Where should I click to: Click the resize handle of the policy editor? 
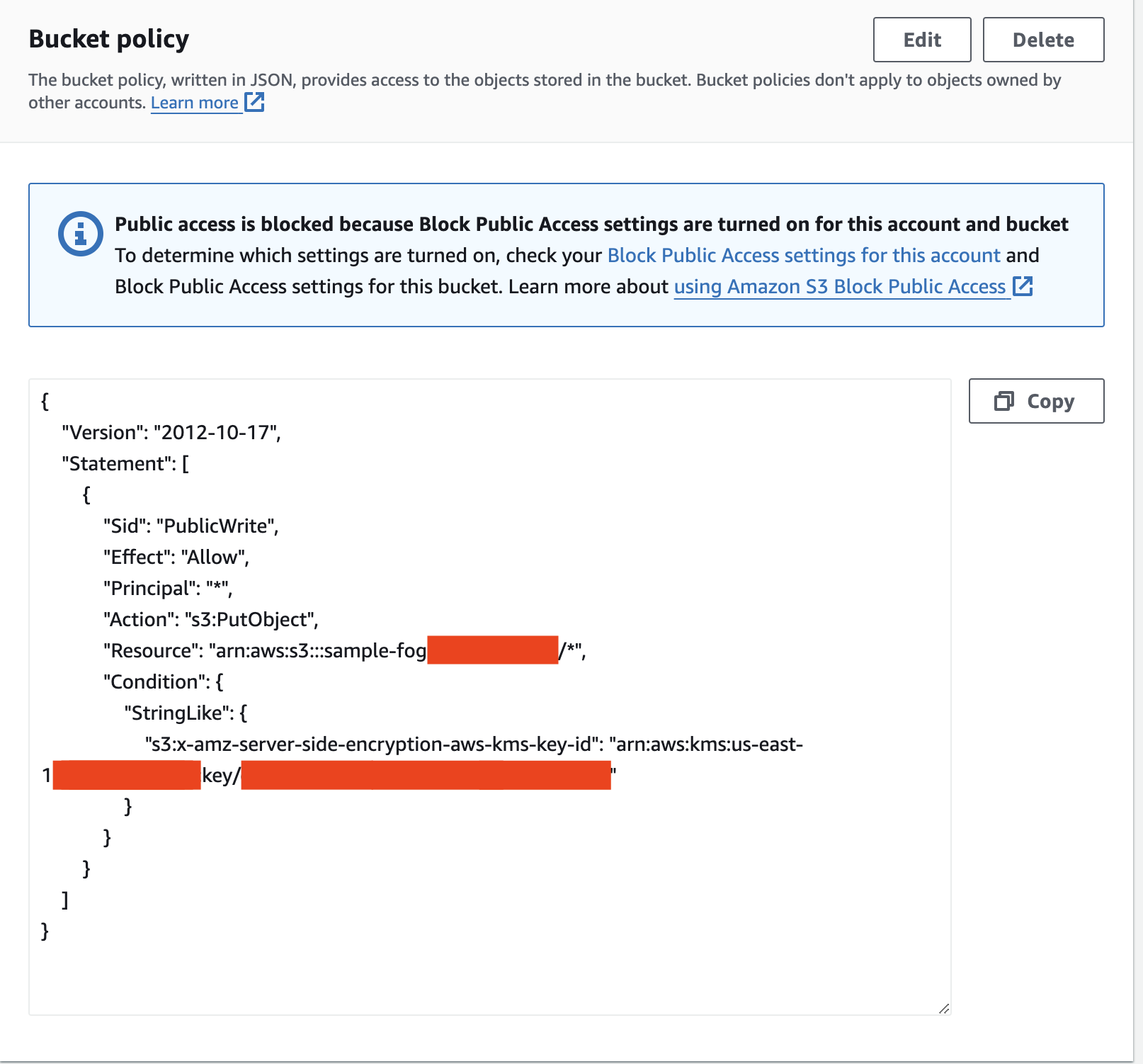click(x=943, y=1009)
